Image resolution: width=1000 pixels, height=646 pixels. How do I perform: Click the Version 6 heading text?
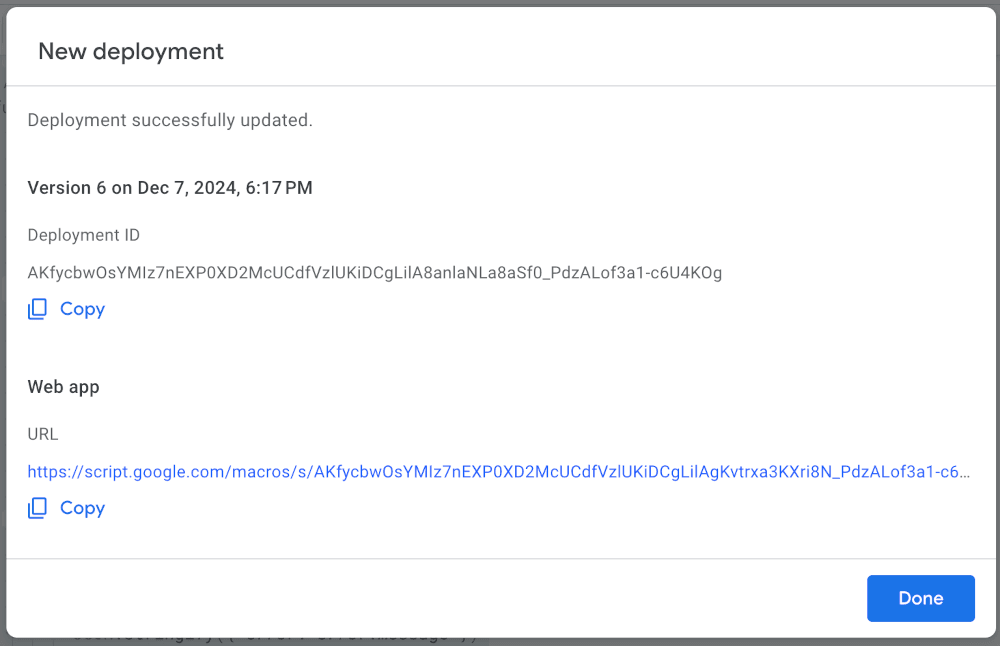[x=169, y=187]
